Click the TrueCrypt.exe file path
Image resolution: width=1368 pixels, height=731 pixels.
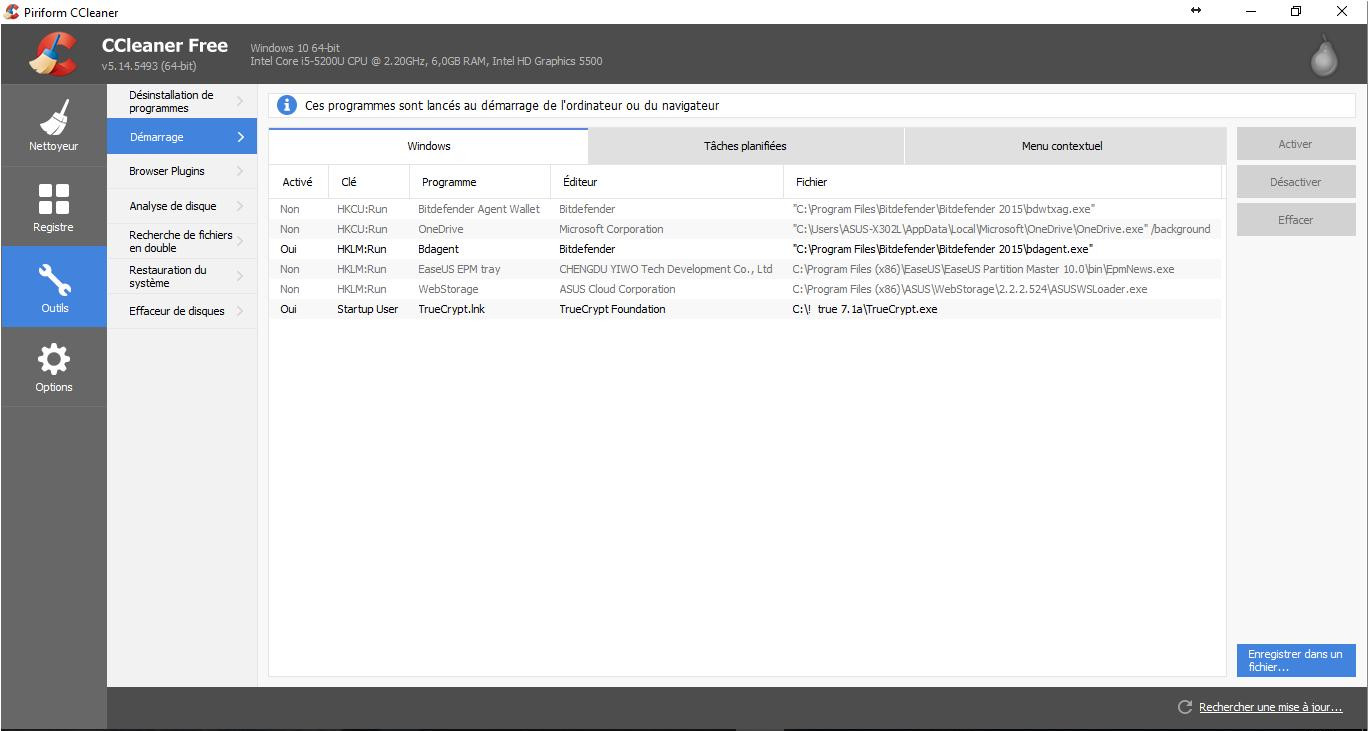(865, 309)
